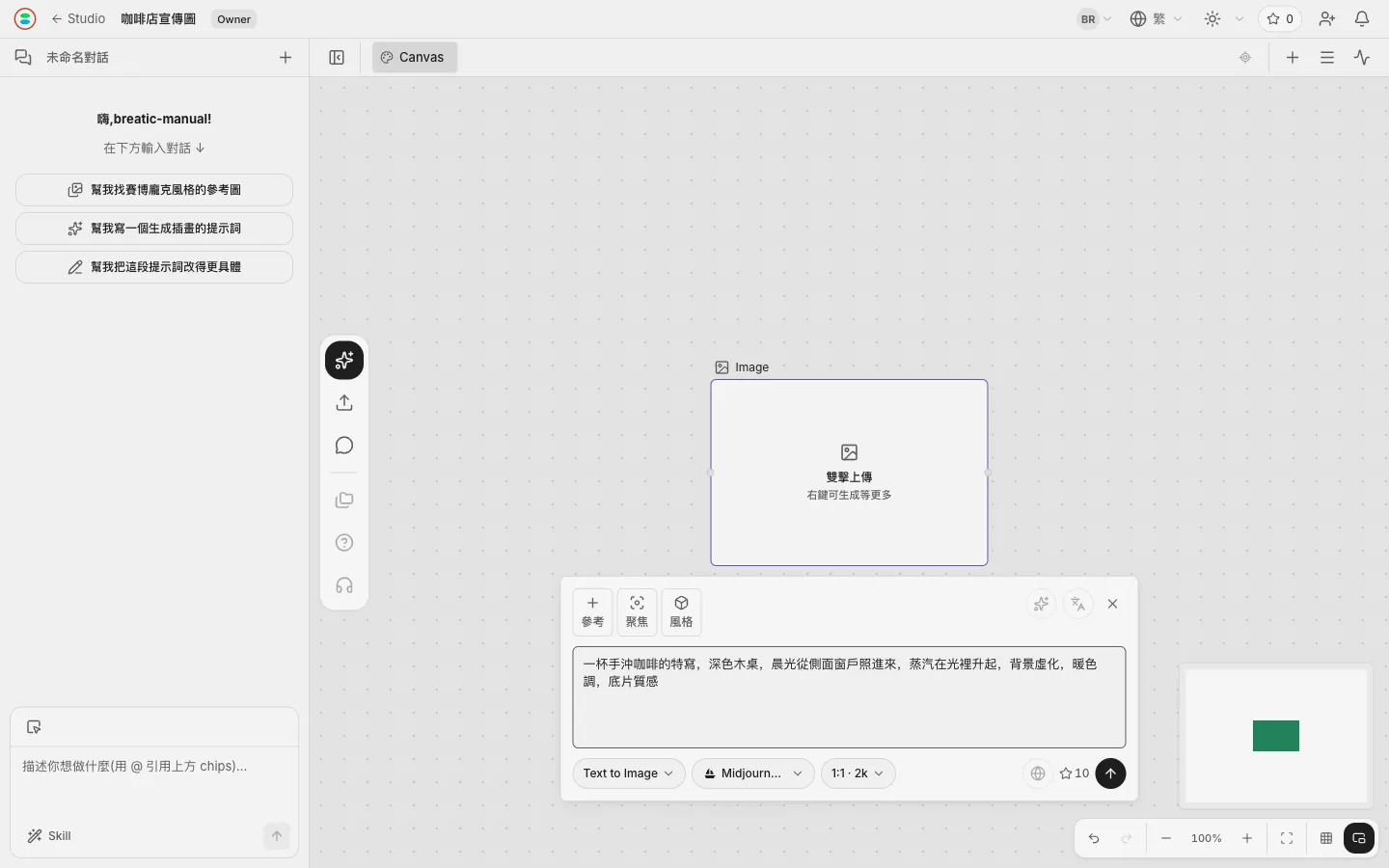Screen dimensions: 1389x868
Task: Open the comment bubble tool
Action: [x=344, y=446]
